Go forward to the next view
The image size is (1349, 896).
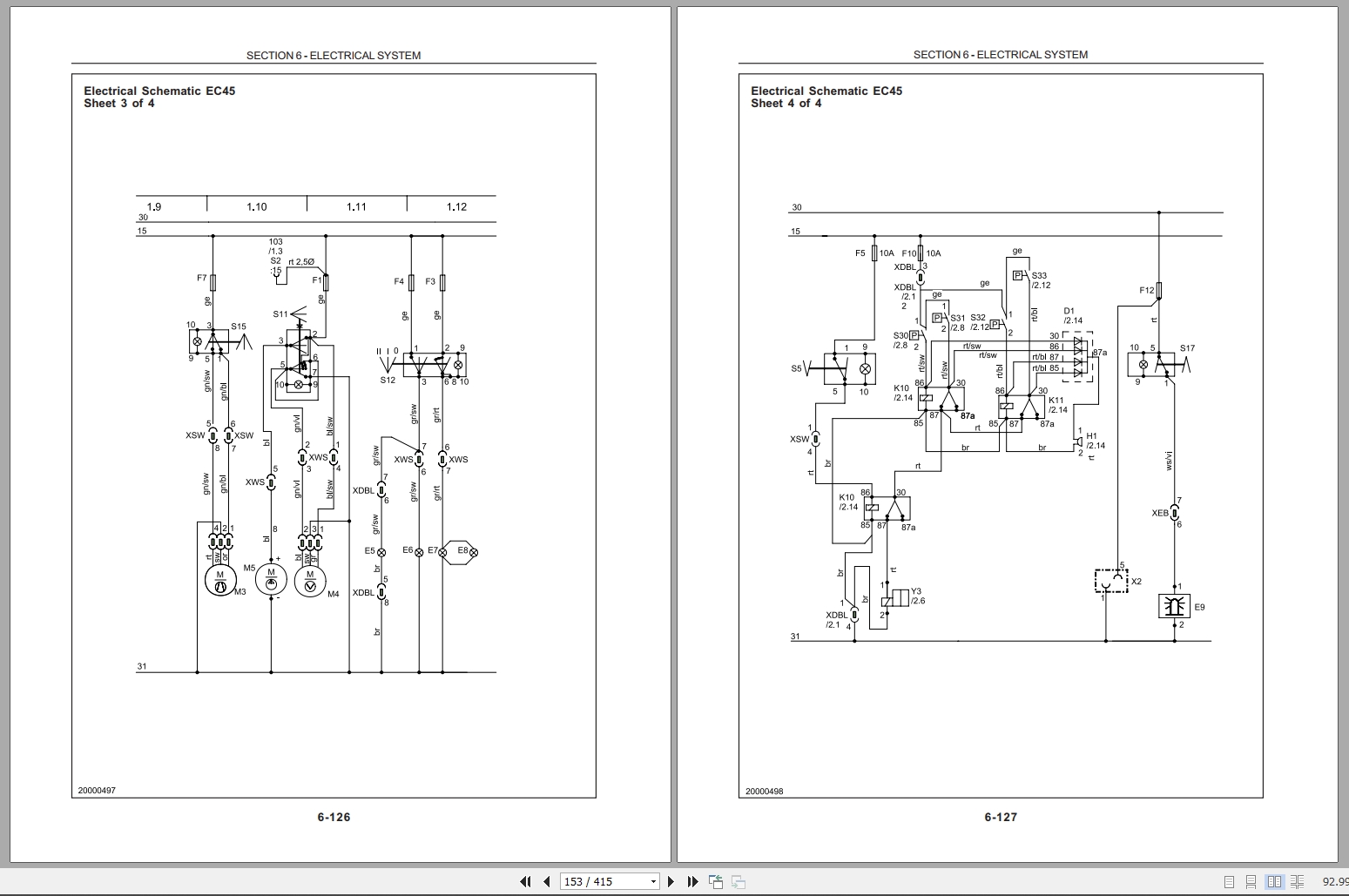click(740, 881)
